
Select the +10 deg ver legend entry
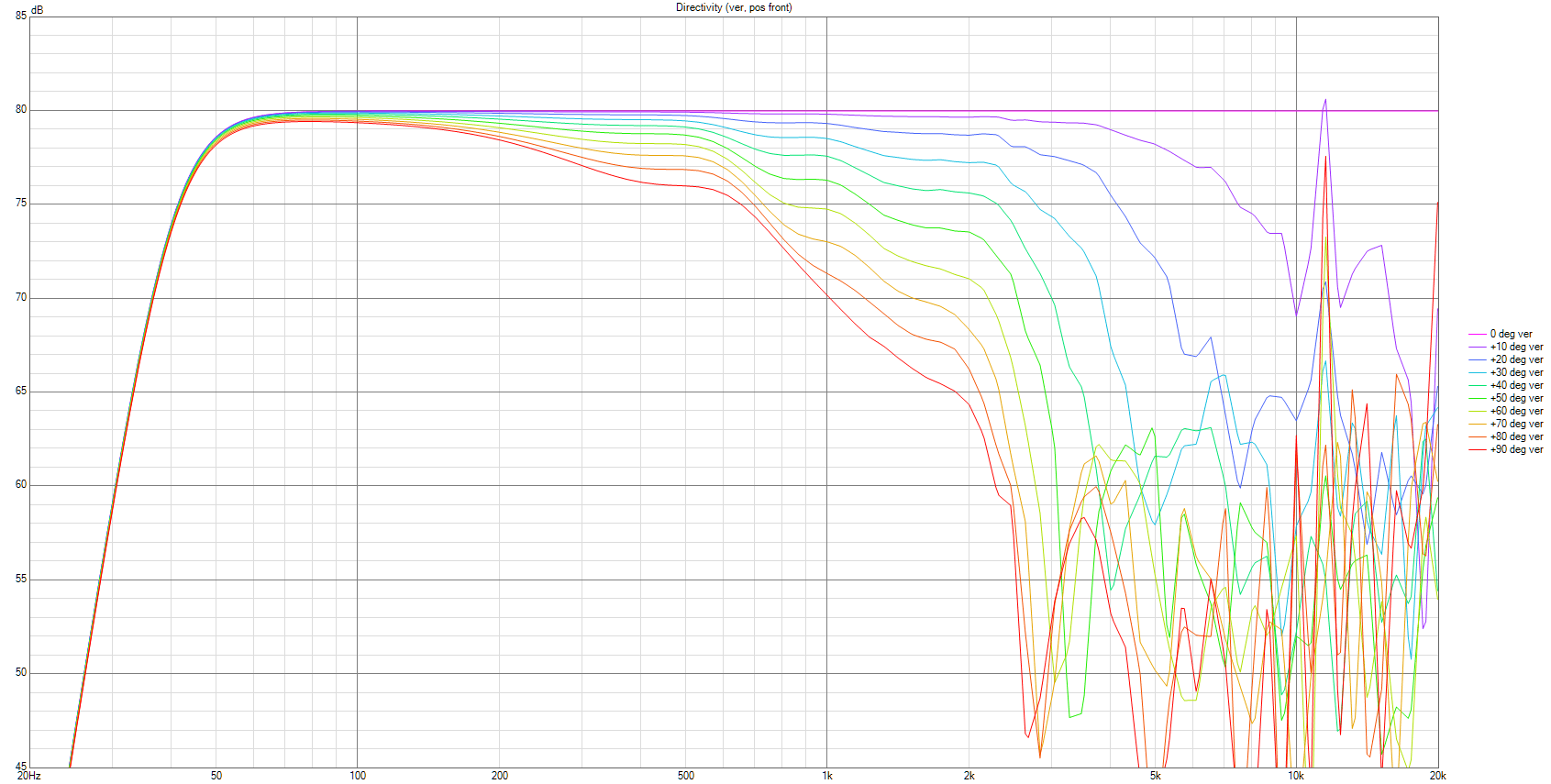(x=1506, y=348)
